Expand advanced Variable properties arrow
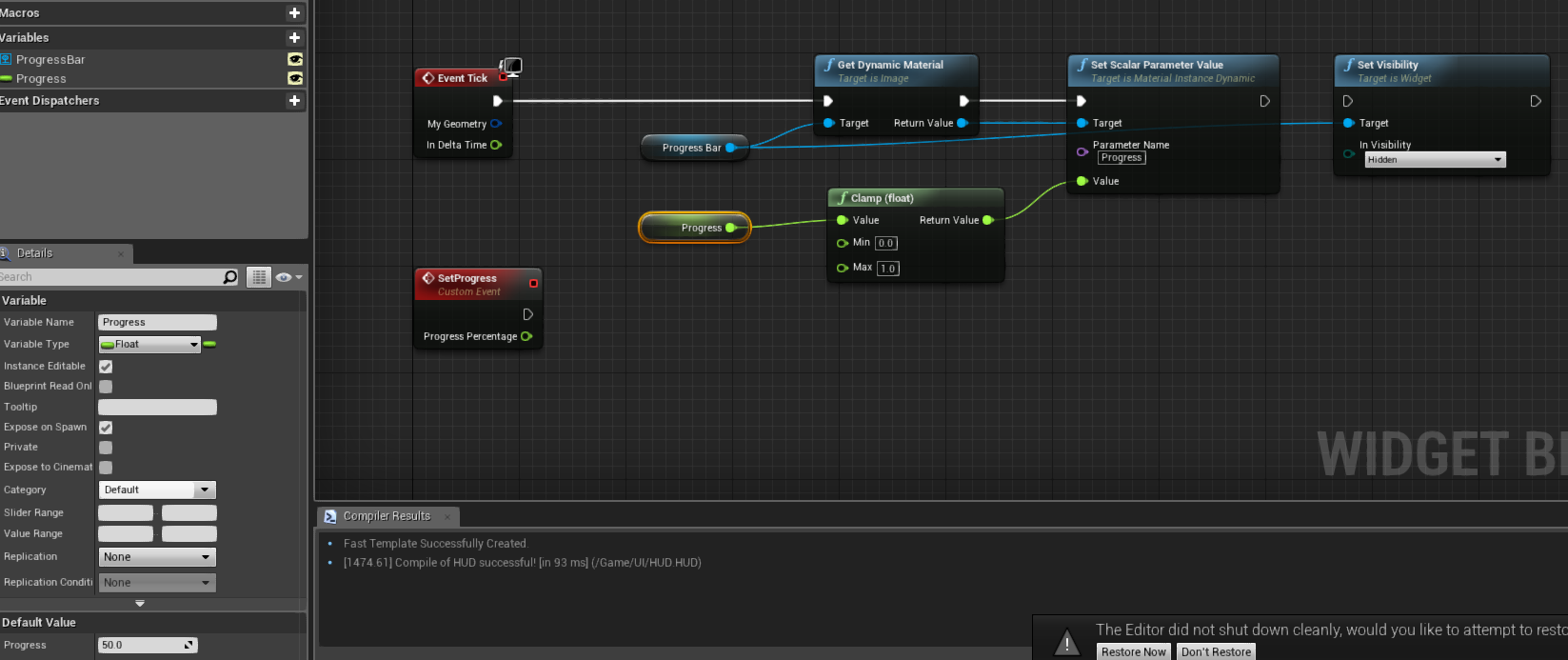1568x660 pixels. (x=140, y=604)
